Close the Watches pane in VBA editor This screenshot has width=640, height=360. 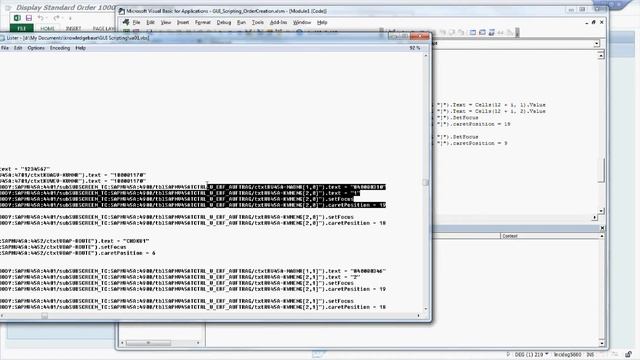pyautogui.click(x=602, y=228)
